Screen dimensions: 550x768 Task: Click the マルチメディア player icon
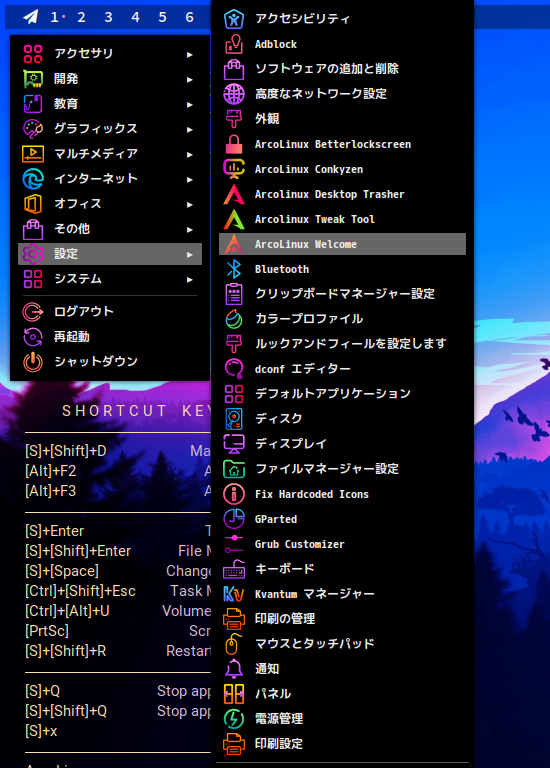pos(33,154)
